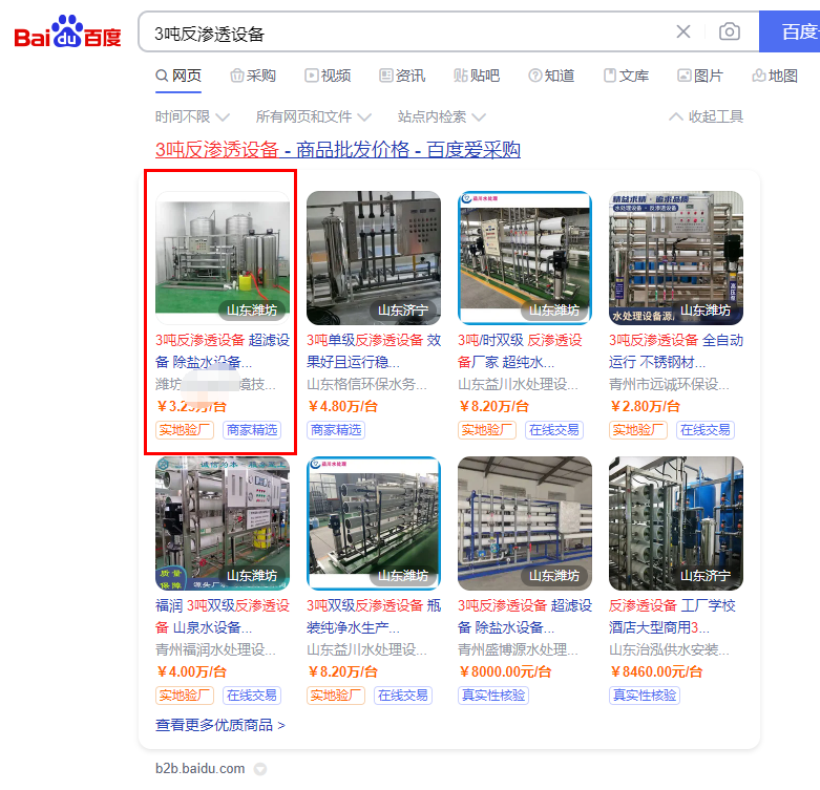Open the 视频 video tab
The image size is (820, 790).
point(328,76)
